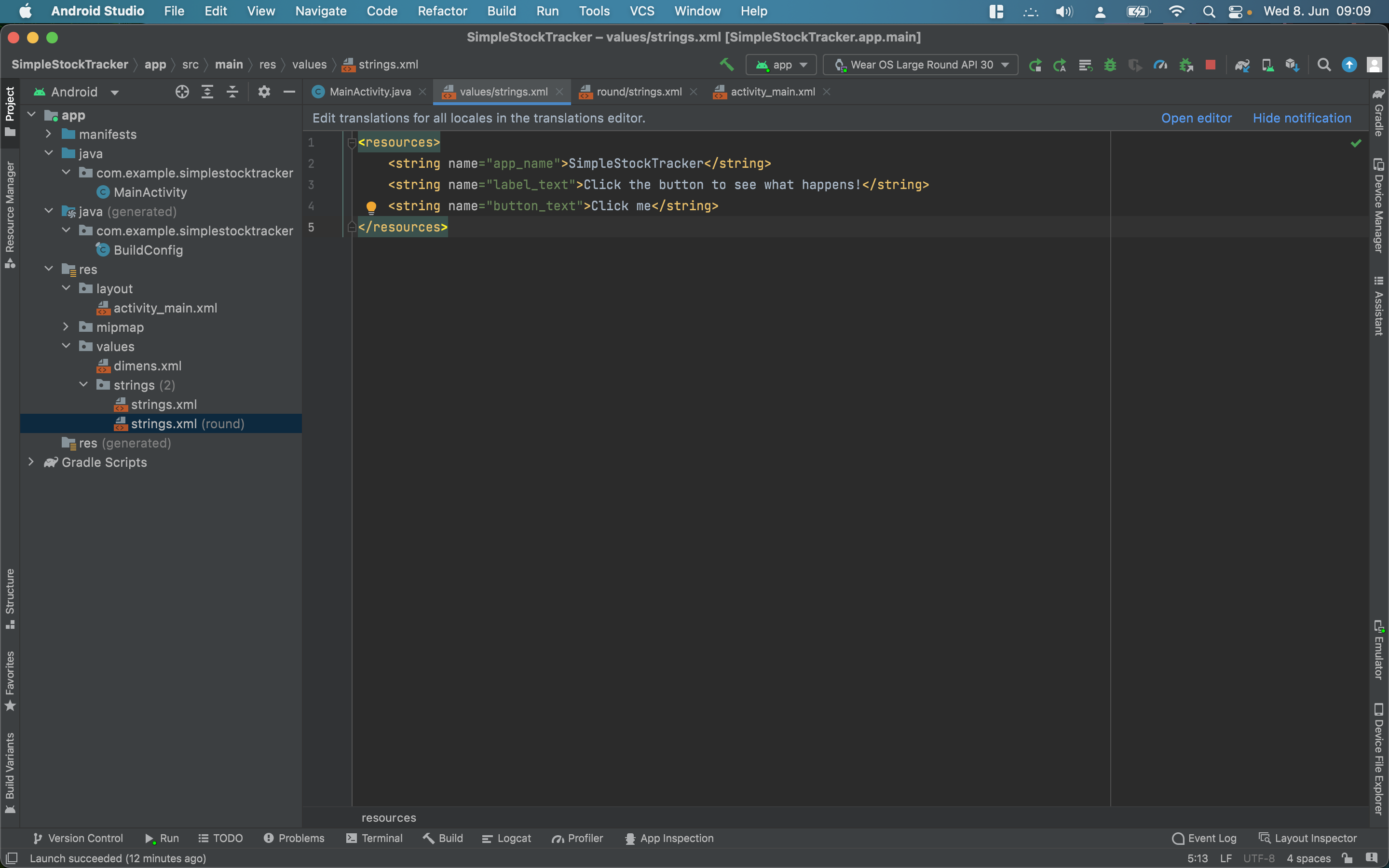Toggle the Resource Manager side panel
The image size is (1389, 868).
tap(10, 214)
